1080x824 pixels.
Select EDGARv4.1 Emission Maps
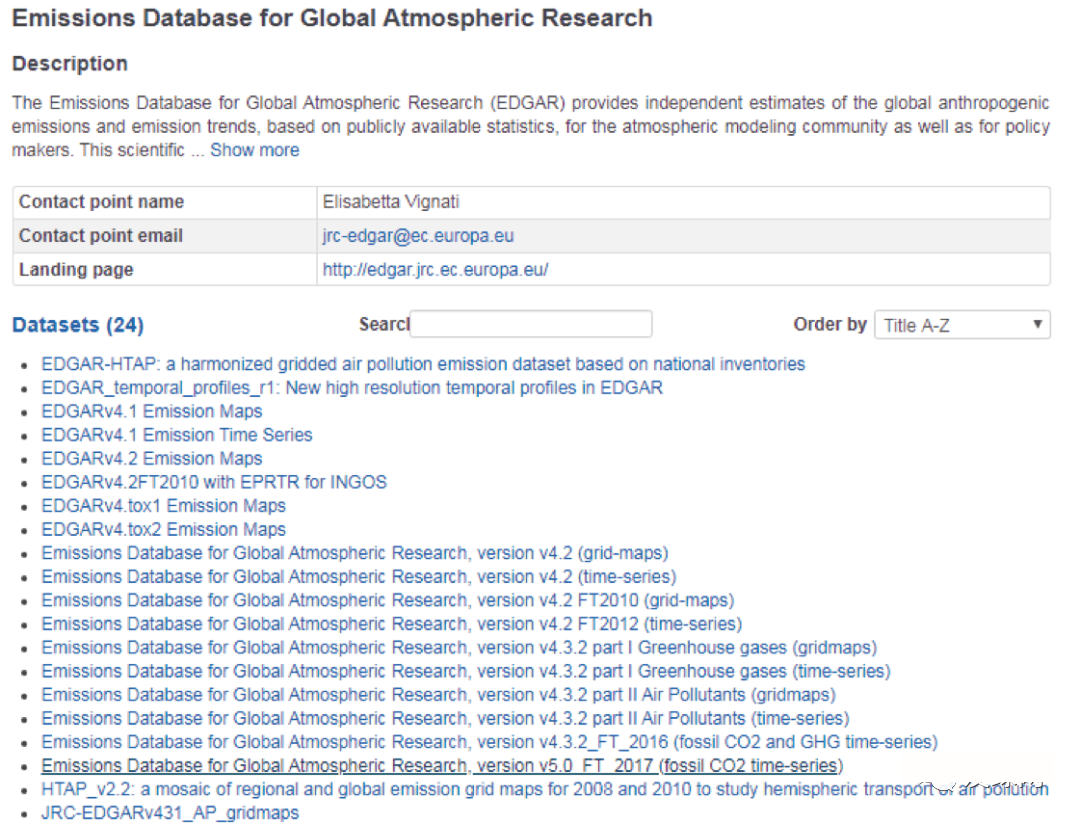(x=152, y=411)
